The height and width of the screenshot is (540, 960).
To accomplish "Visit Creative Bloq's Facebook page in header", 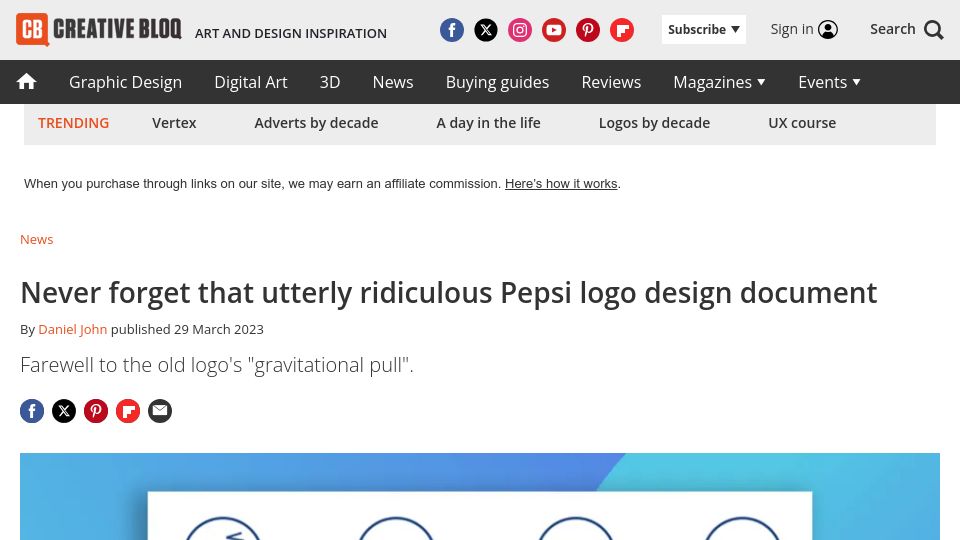I will [x=452, y=30].
